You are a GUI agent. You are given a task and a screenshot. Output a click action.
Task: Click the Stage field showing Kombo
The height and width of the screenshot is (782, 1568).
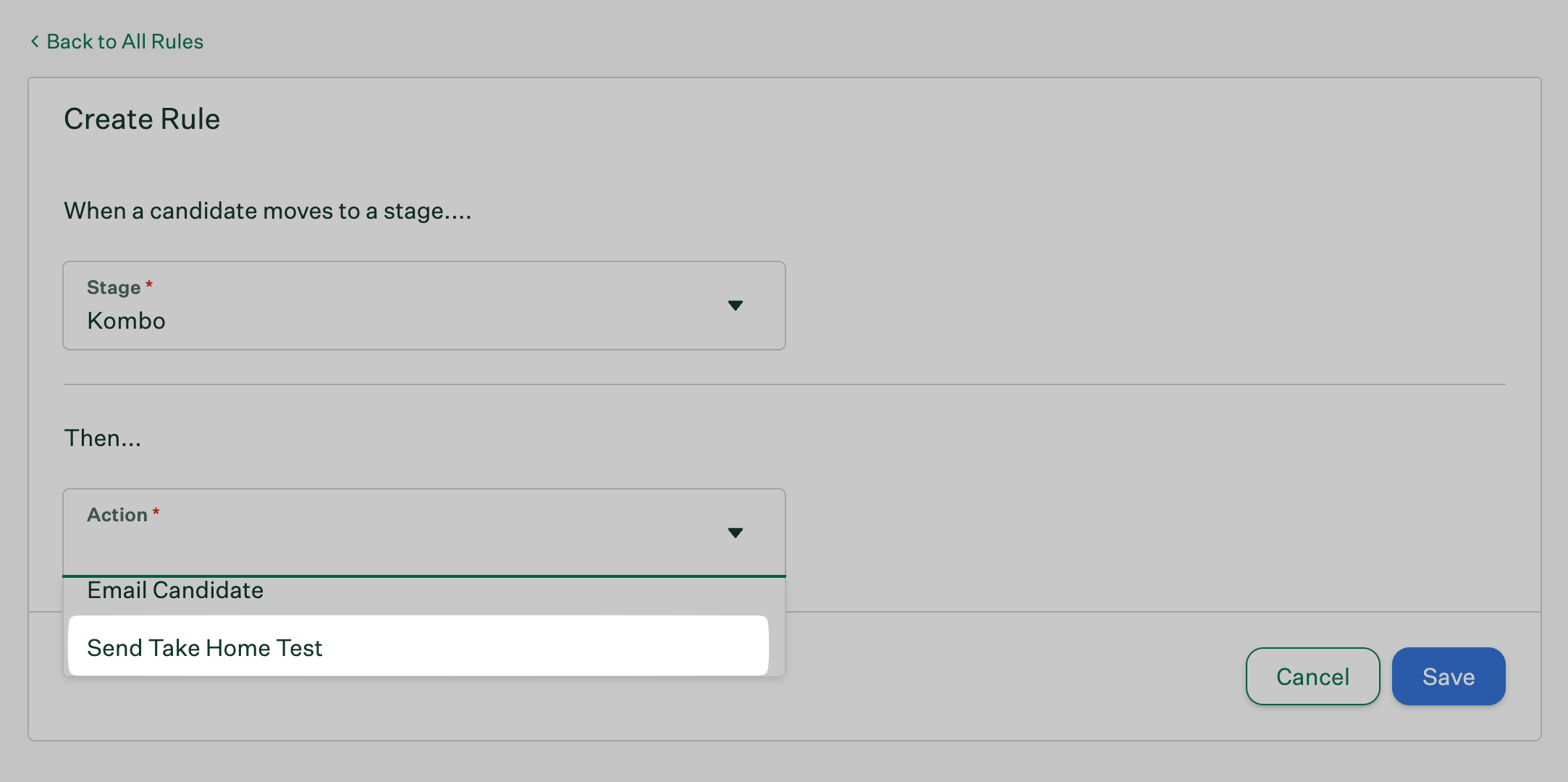tap(423, 306)
